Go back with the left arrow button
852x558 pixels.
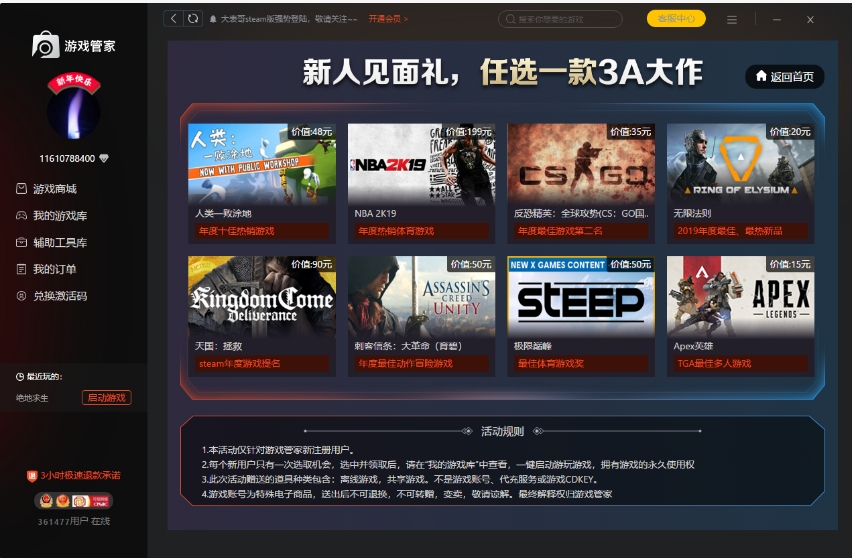(x=173, y=18)
